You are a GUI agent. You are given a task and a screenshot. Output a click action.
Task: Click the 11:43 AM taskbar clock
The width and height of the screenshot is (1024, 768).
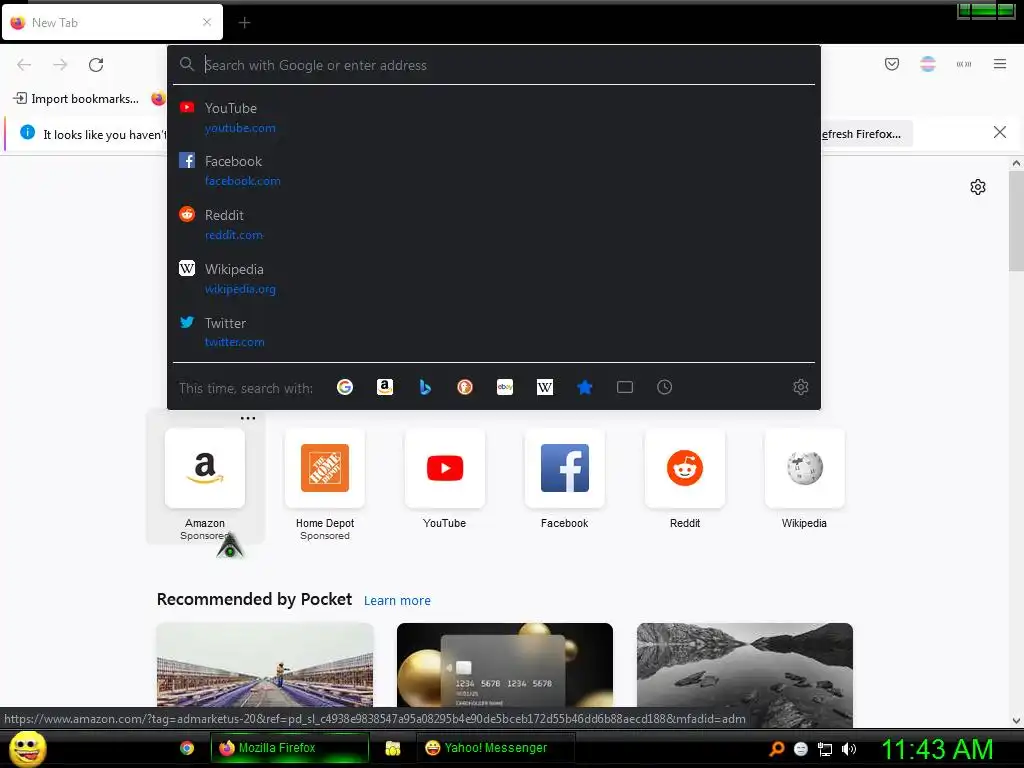pos(937,749)
